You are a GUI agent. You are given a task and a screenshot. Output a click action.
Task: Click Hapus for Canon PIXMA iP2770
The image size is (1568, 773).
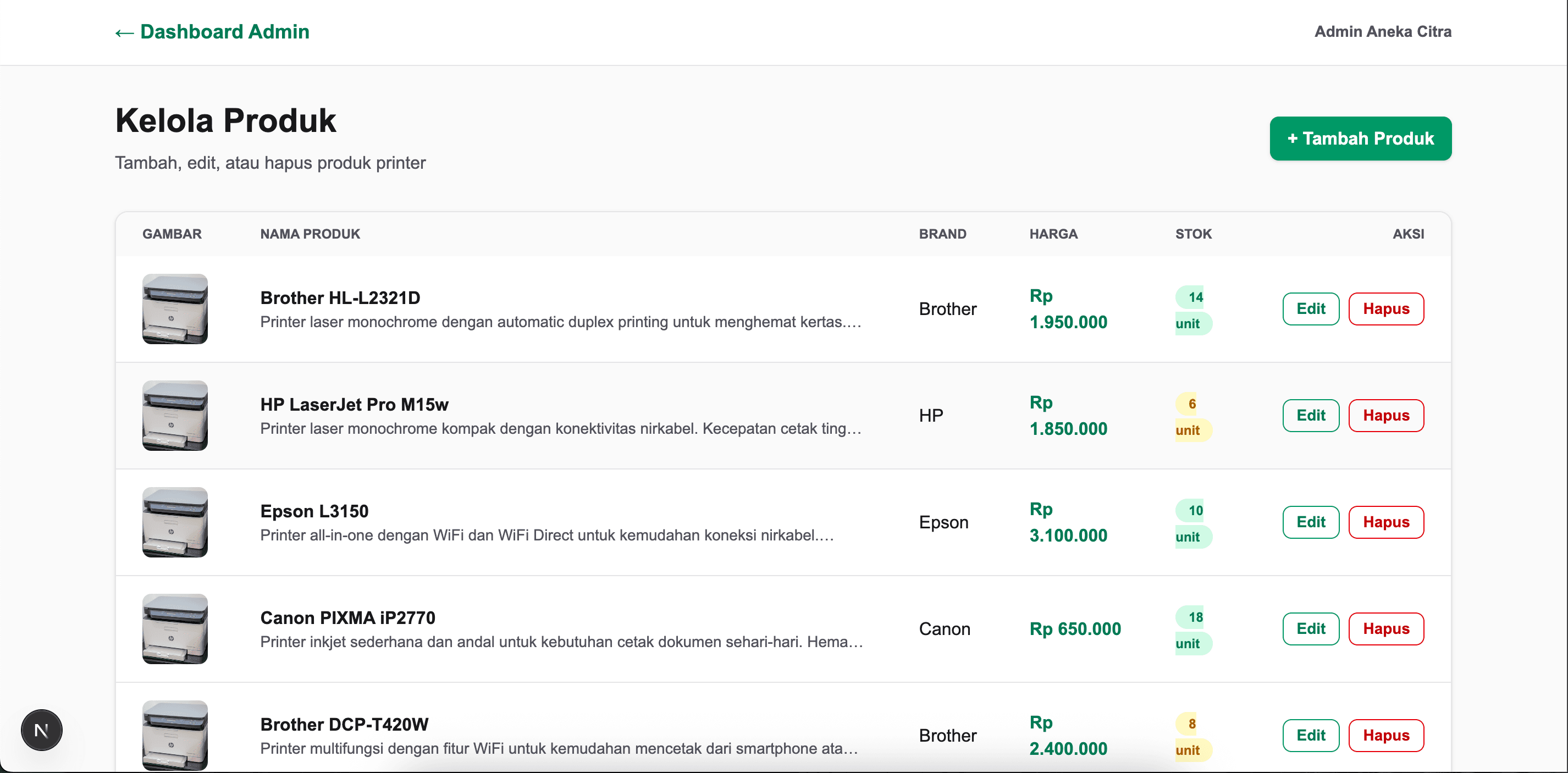click(x=1386, y=628)
